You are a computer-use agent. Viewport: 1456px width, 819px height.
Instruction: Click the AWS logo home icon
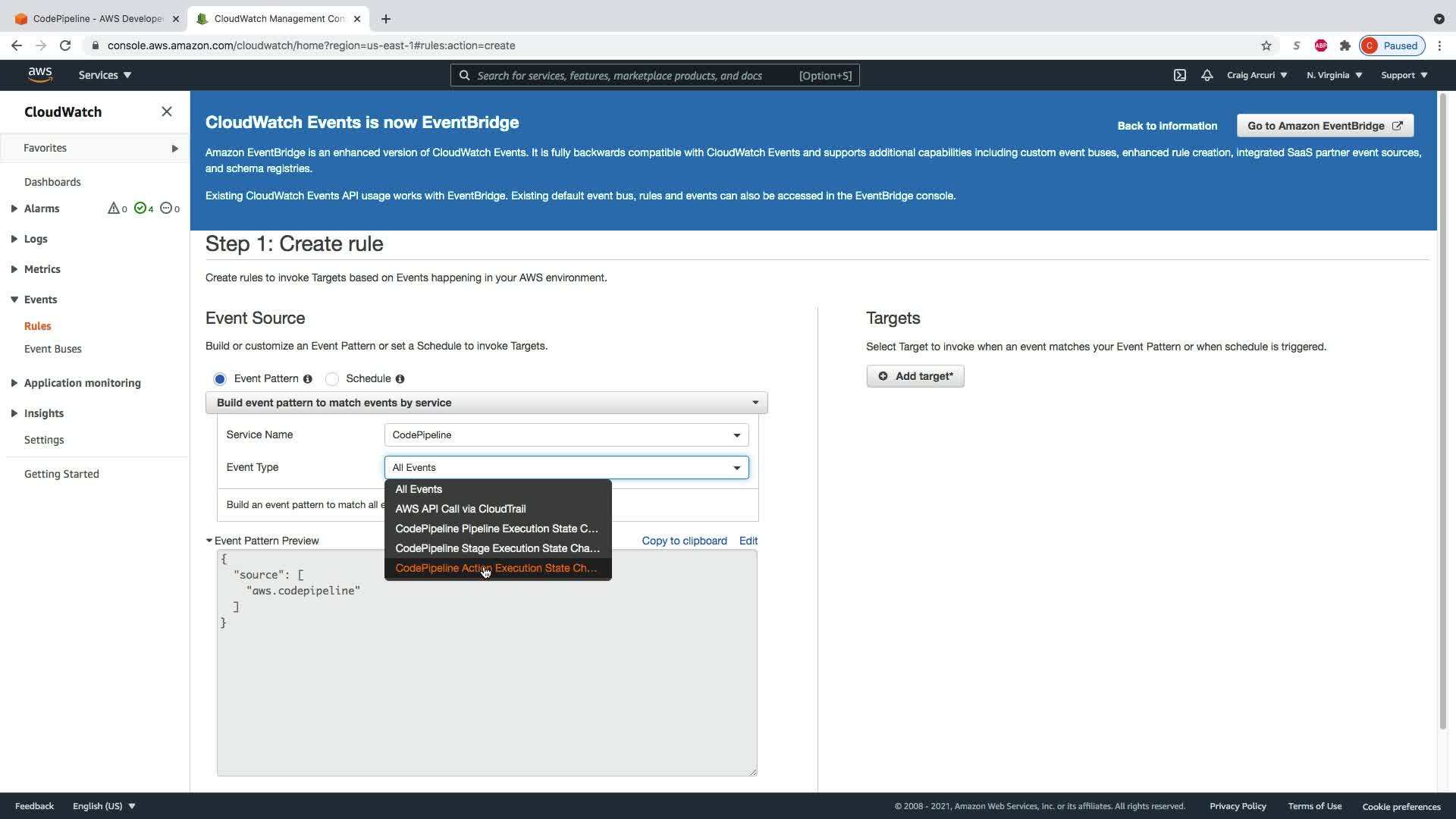point(40,75)
